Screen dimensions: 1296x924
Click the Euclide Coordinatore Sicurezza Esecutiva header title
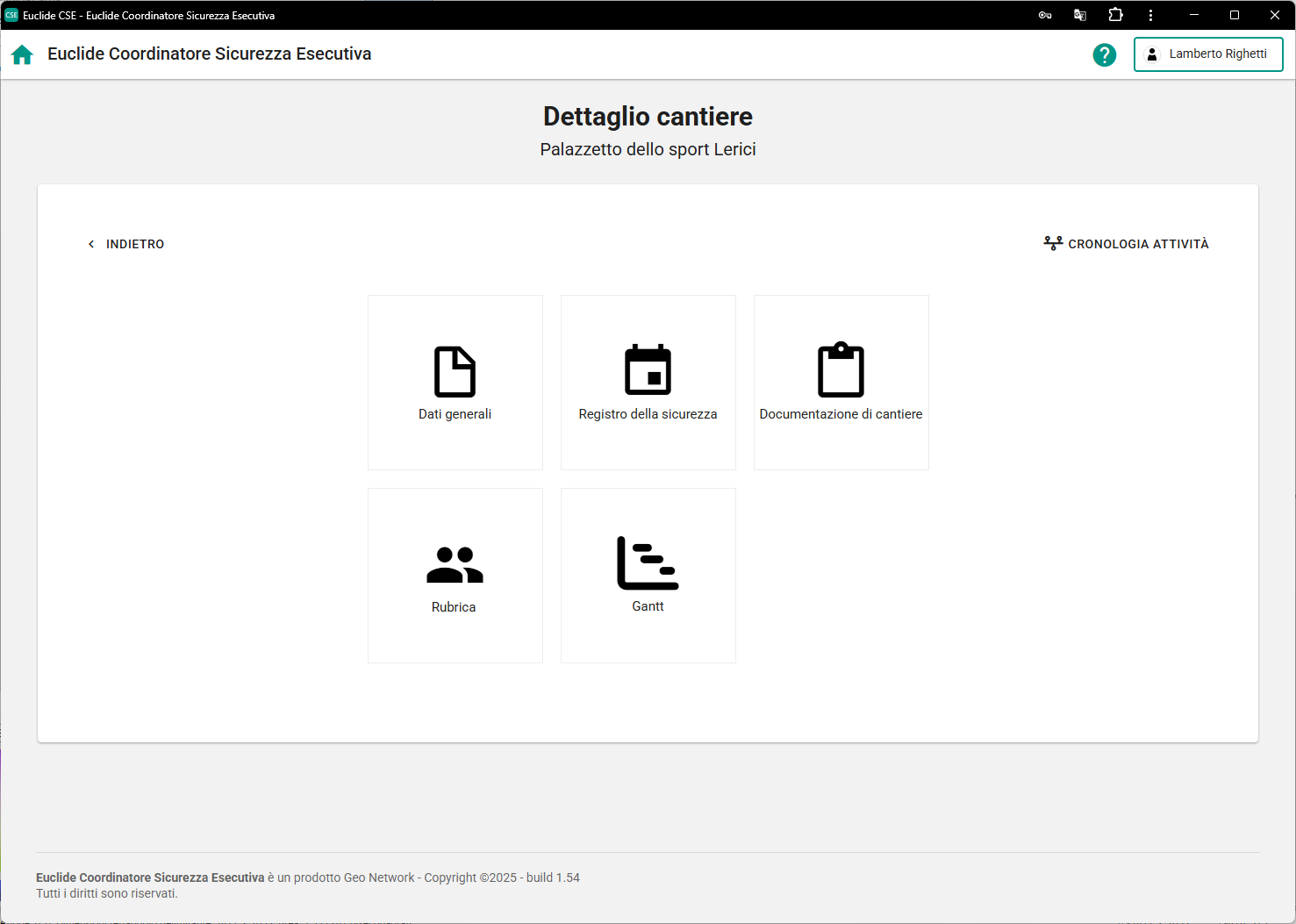coord(209,54)
